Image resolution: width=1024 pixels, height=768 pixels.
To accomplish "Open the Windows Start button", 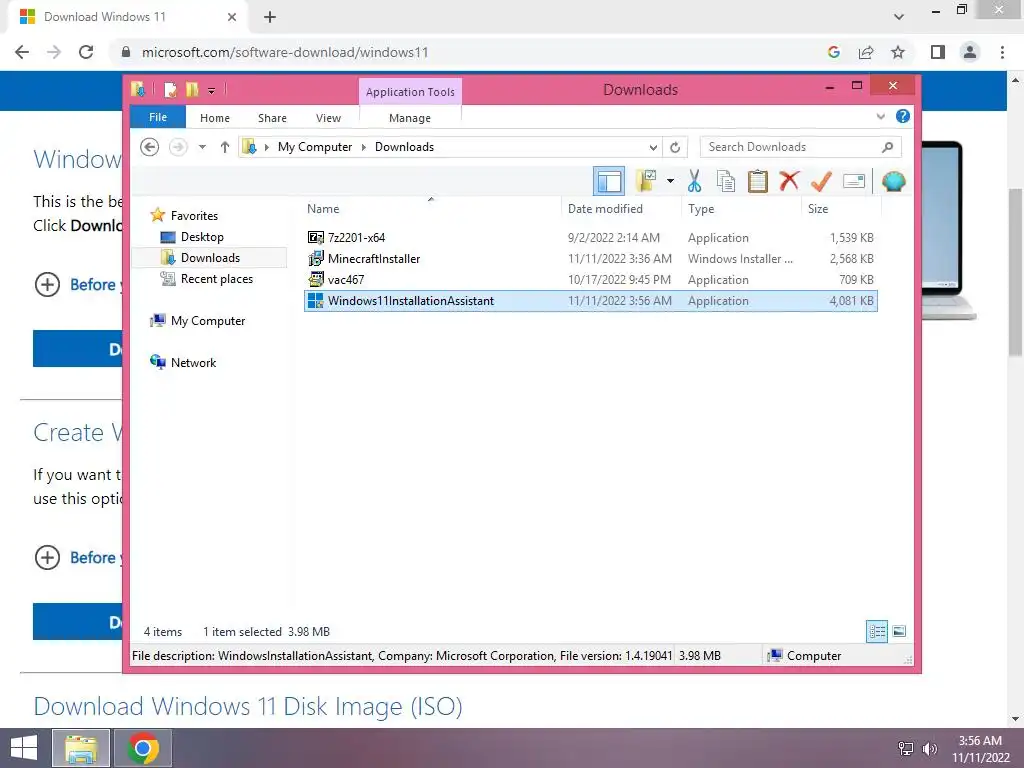I will coord(24,748).
